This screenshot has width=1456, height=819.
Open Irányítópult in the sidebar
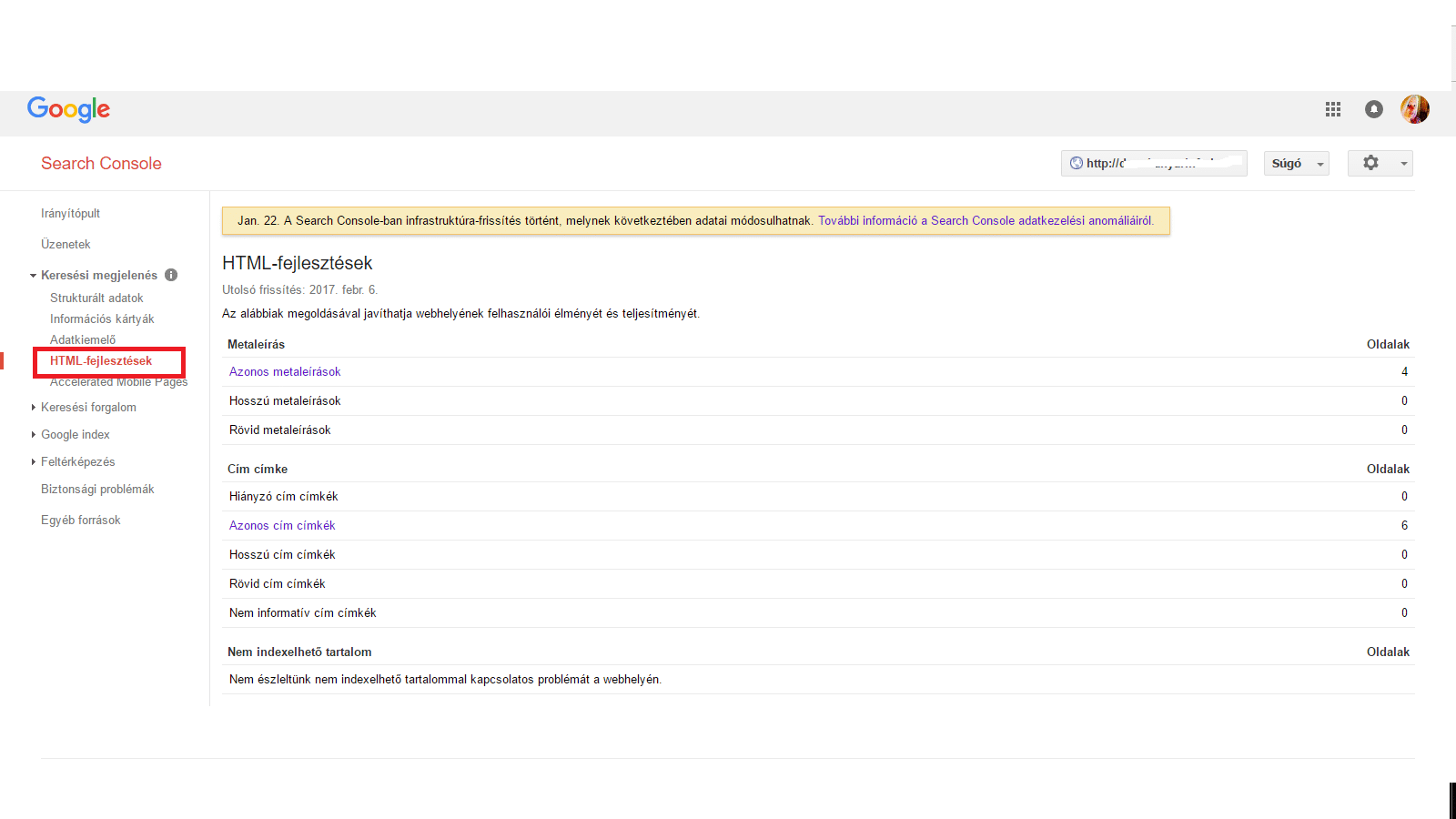pos(70,213)
